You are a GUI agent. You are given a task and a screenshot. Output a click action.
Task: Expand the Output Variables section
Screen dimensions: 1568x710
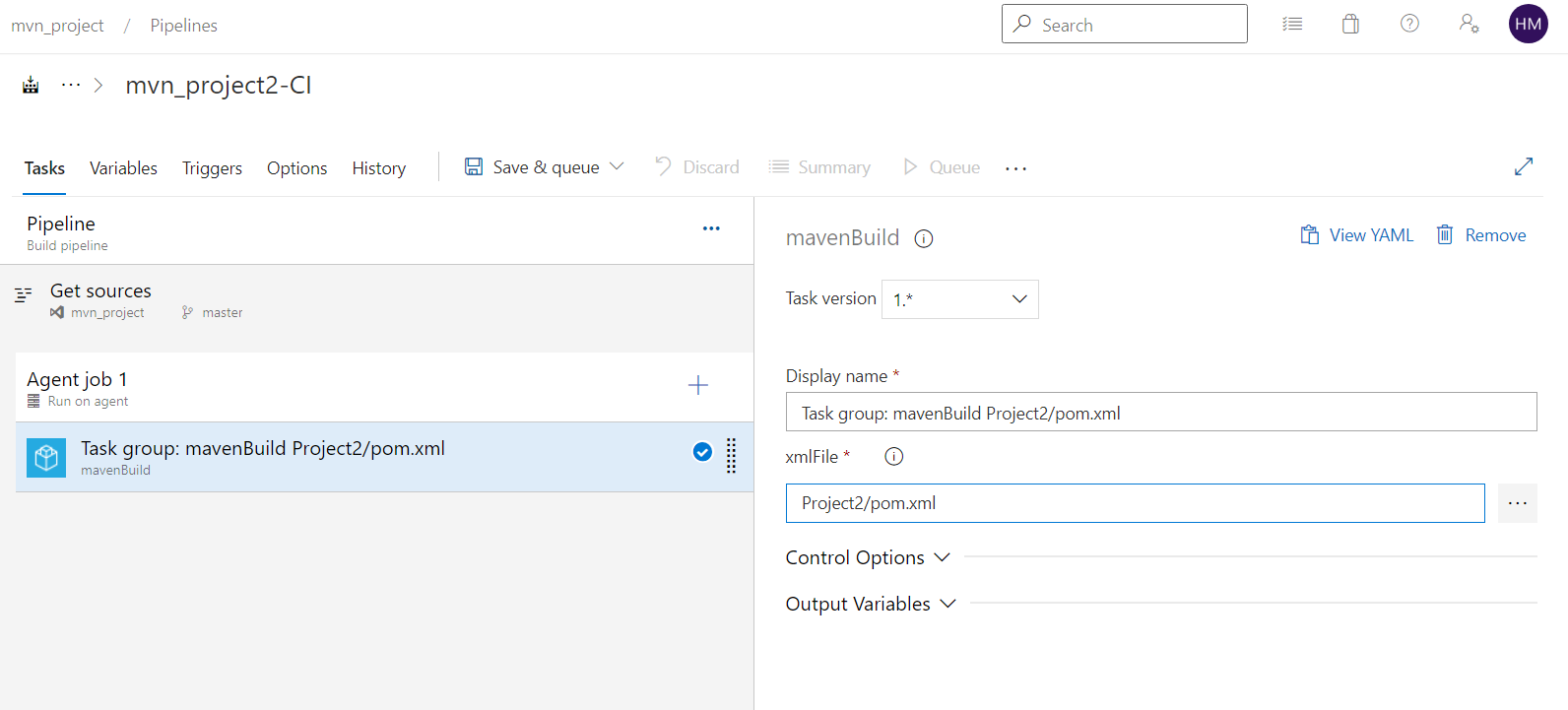(x=871, y=604)
